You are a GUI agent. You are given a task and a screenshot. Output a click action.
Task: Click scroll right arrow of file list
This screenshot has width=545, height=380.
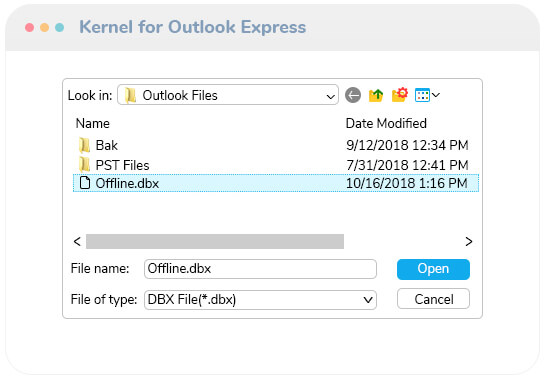(x=469, y=241)
